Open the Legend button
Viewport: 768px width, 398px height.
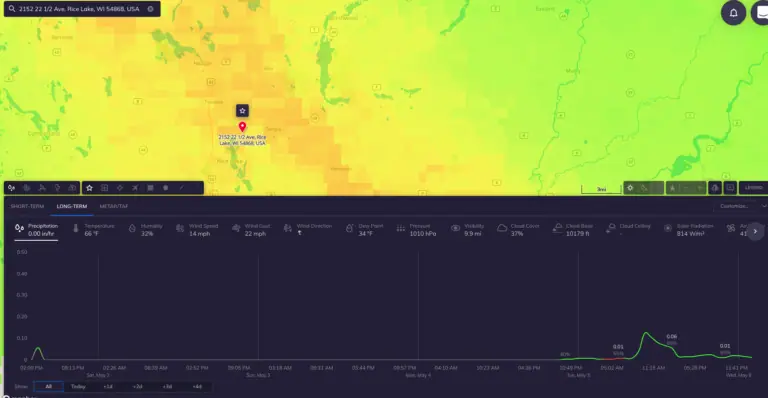pyautogui.click(x=753, y=187)
